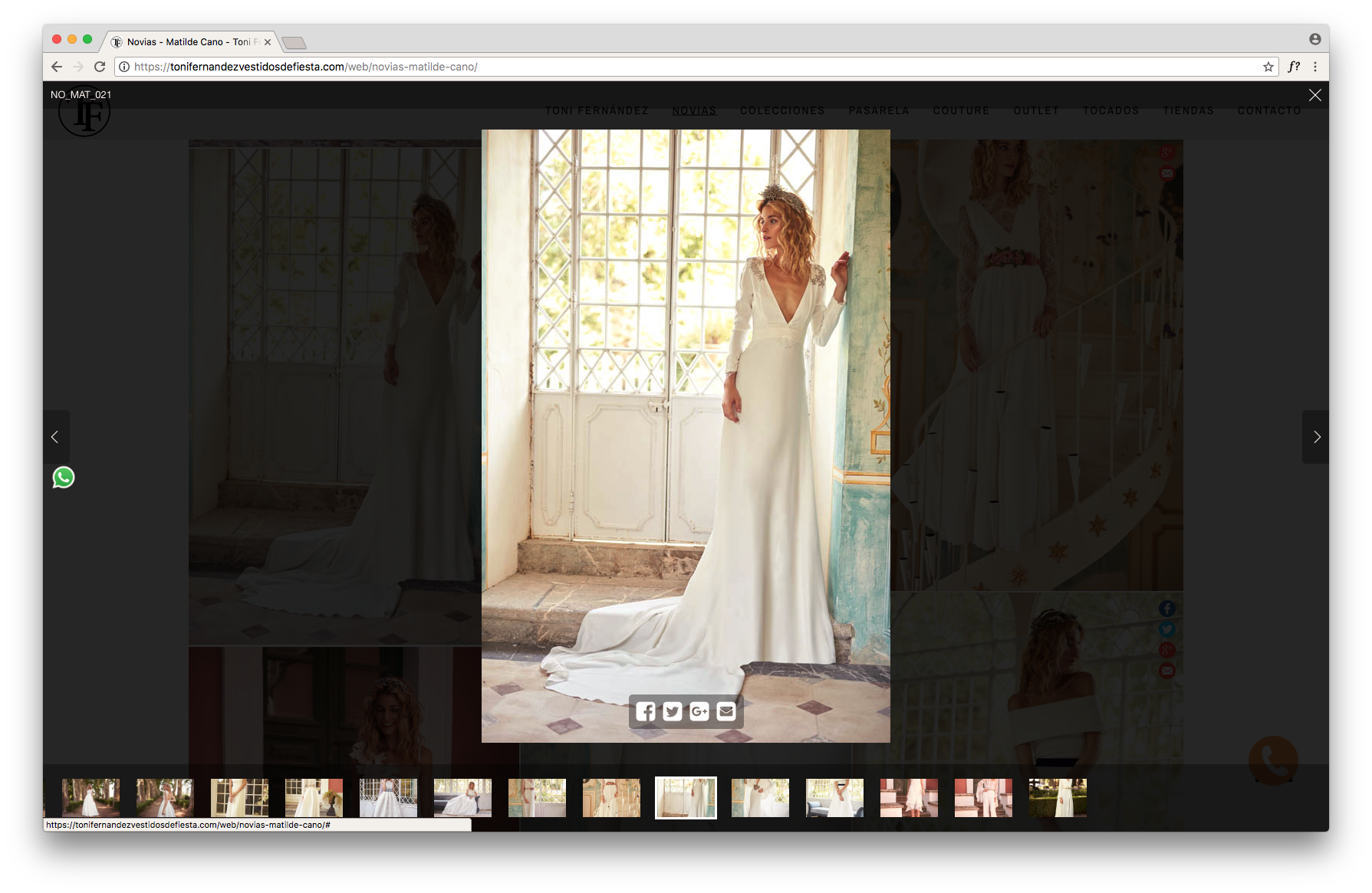This screenshot has height=893, width=1372.
Task: Click the browser back arrow
Action: pos(57,67)
